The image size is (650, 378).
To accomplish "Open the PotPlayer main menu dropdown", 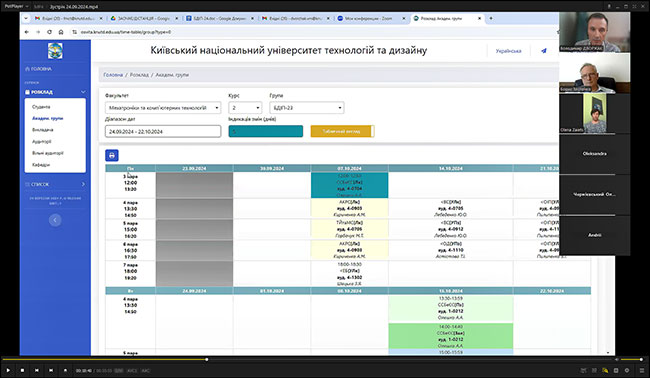I will (x=17, y=6).
